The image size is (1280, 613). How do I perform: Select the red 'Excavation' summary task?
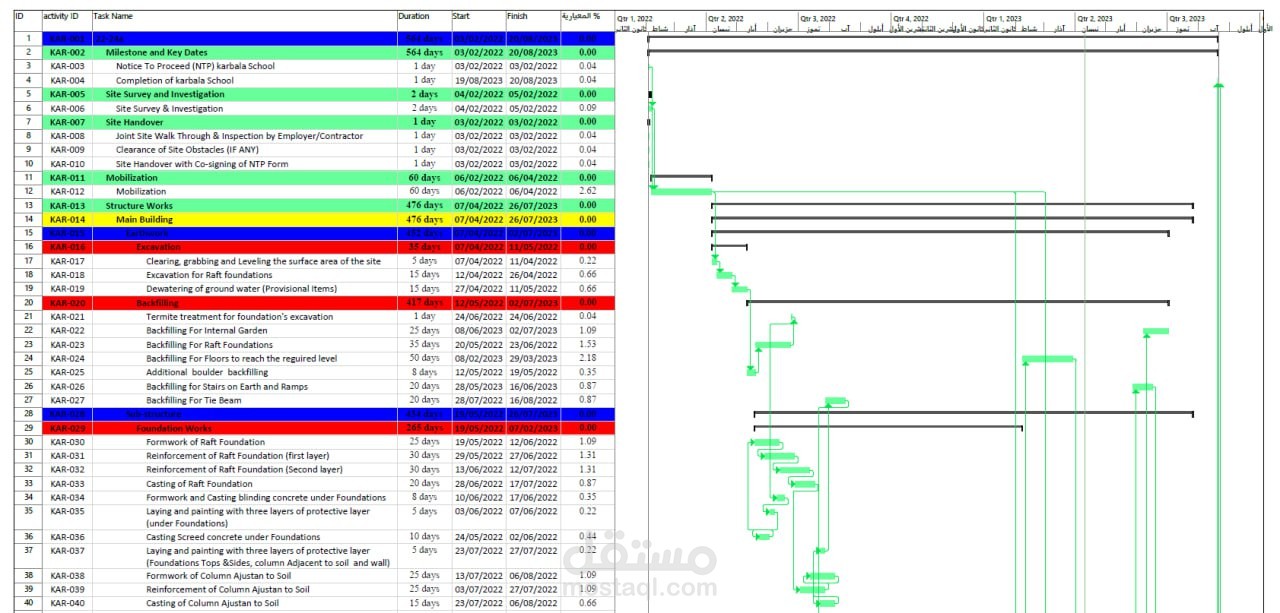[158, 247]
